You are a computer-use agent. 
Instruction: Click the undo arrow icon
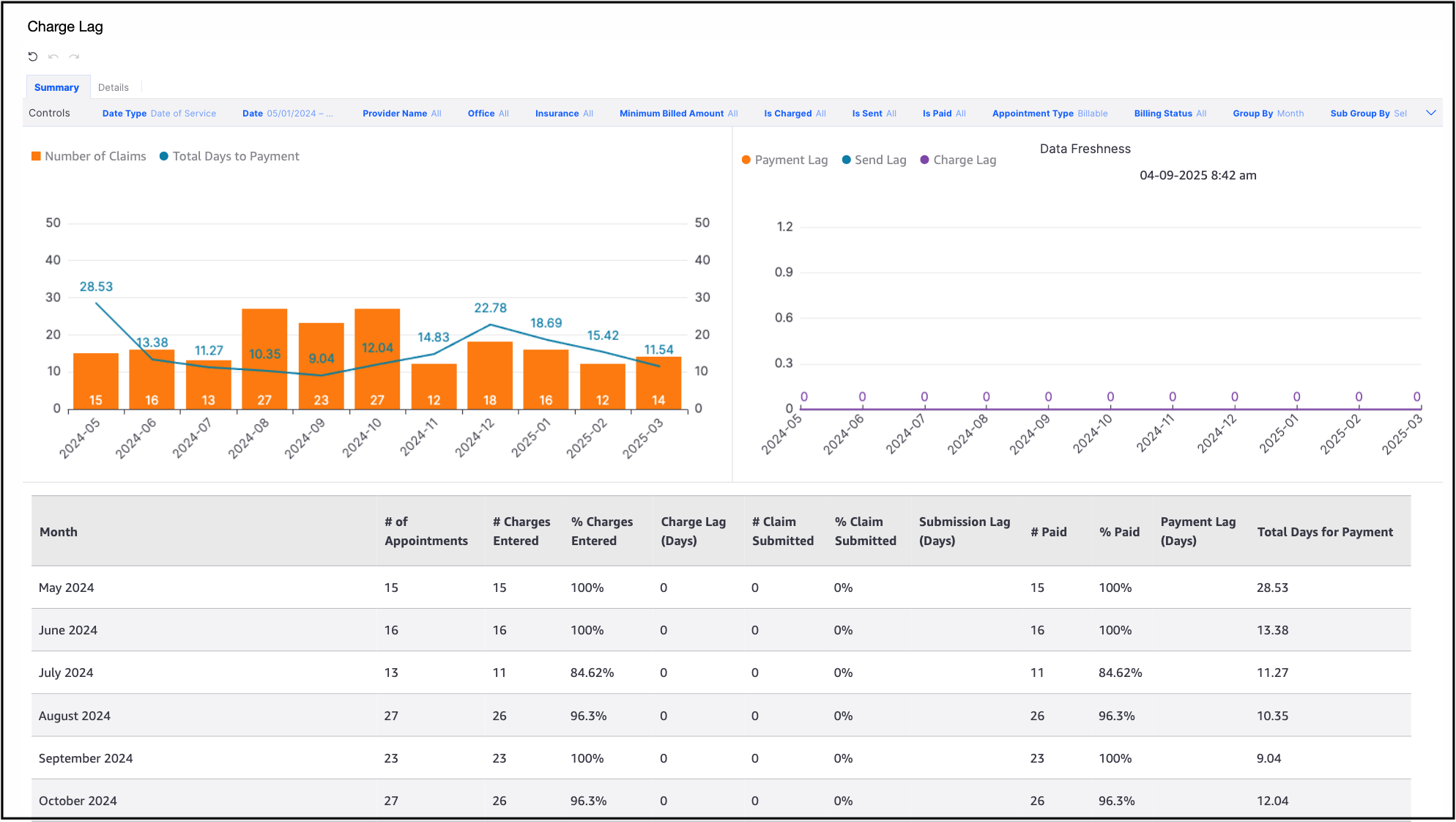(53, 56)
